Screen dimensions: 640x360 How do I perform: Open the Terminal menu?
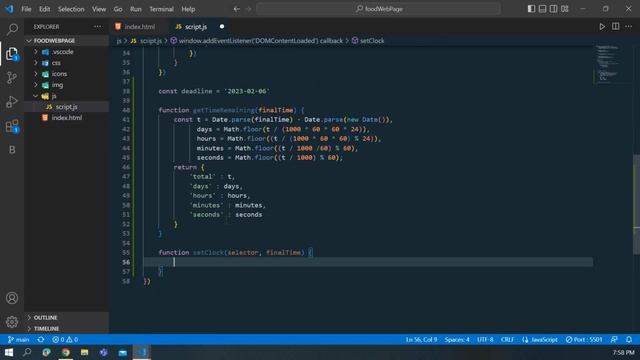(x=161, y=9)
